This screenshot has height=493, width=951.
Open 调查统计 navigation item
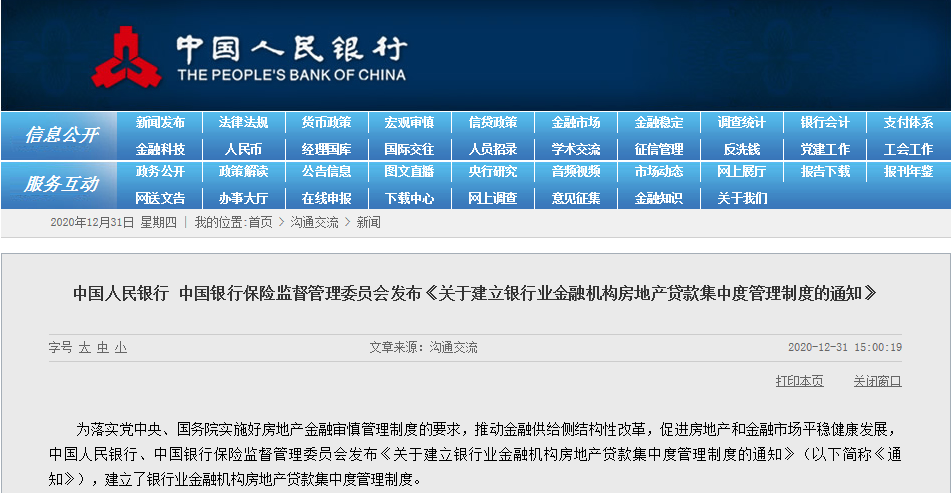(x=742, y=122)
